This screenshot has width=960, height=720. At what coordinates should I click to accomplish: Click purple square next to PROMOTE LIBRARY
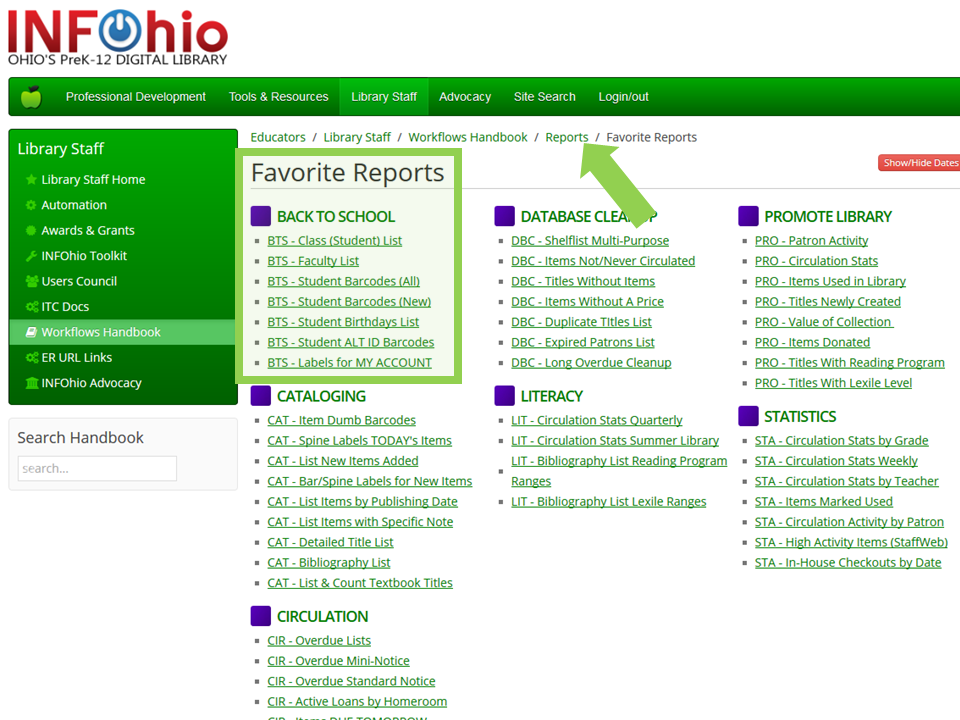[x=748, y=216]
